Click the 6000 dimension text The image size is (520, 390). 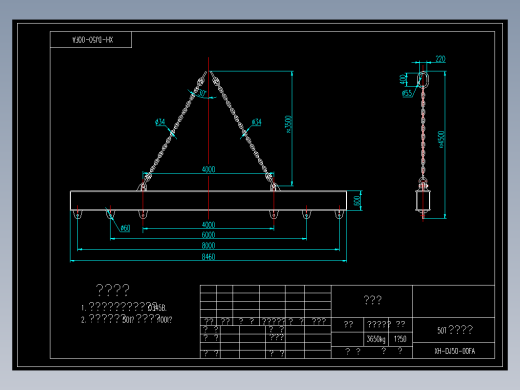pyautogui.click(x=208, y=235)
